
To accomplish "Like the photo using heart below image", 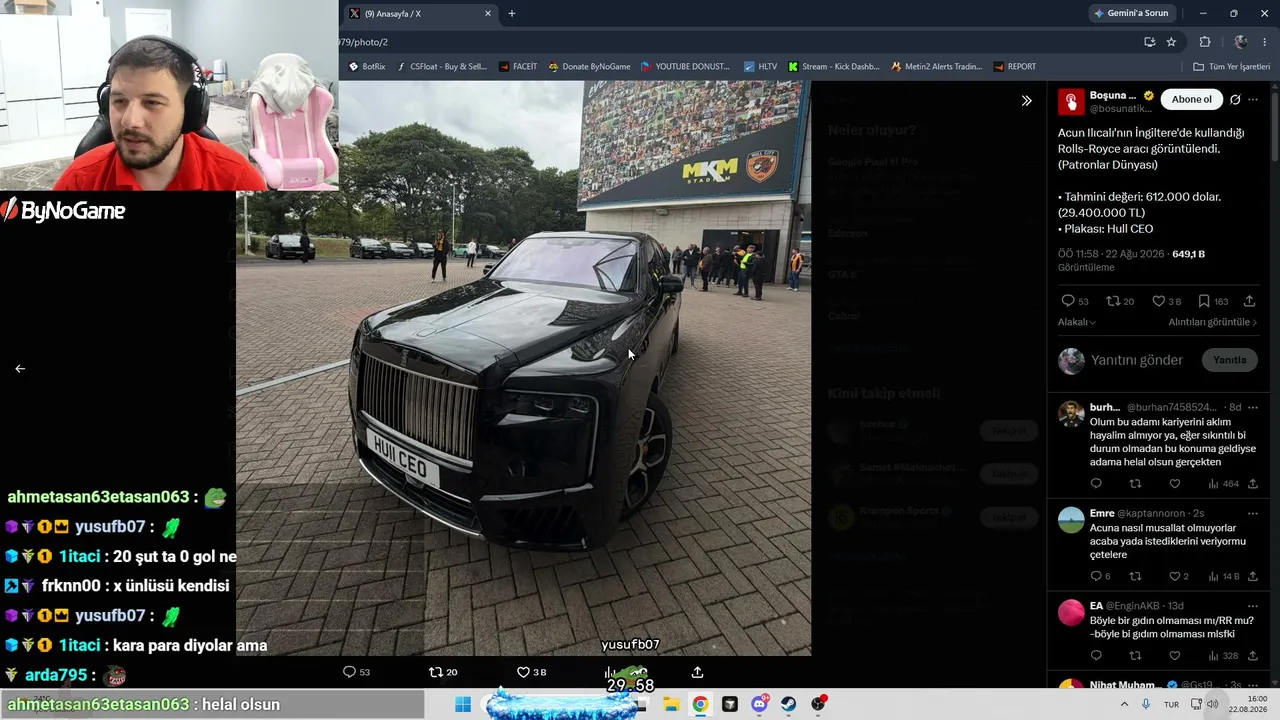I will pyautogui.click(x=523, y=672).
